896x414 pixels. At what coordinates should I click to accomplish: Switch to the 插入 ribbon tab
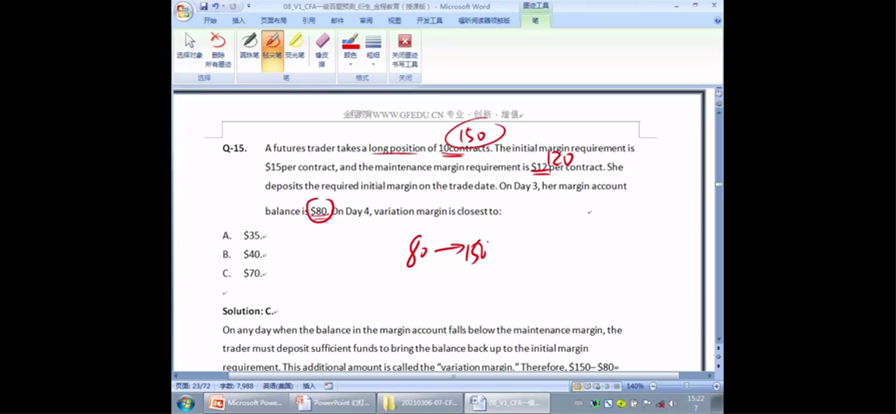click(238, 21)
